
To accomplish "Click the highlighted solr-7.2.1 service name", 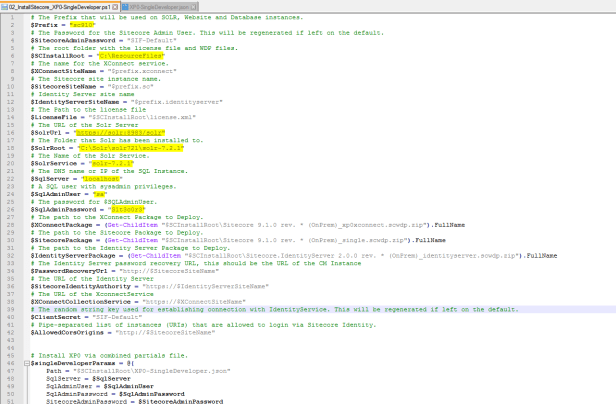I will [x=112, y=163].
